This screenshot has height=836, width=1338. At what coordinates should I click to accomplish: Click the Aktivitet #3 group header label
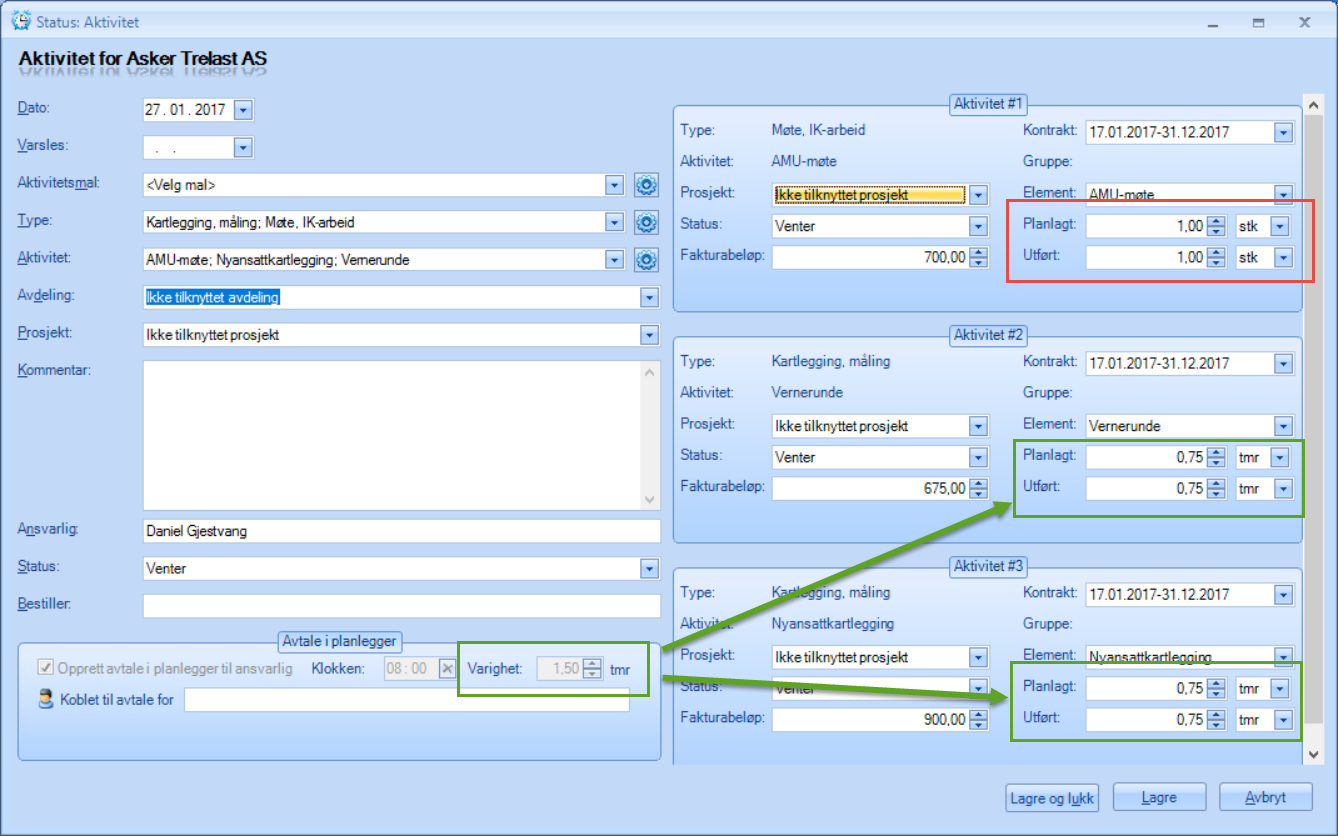[x=988, y=566]
